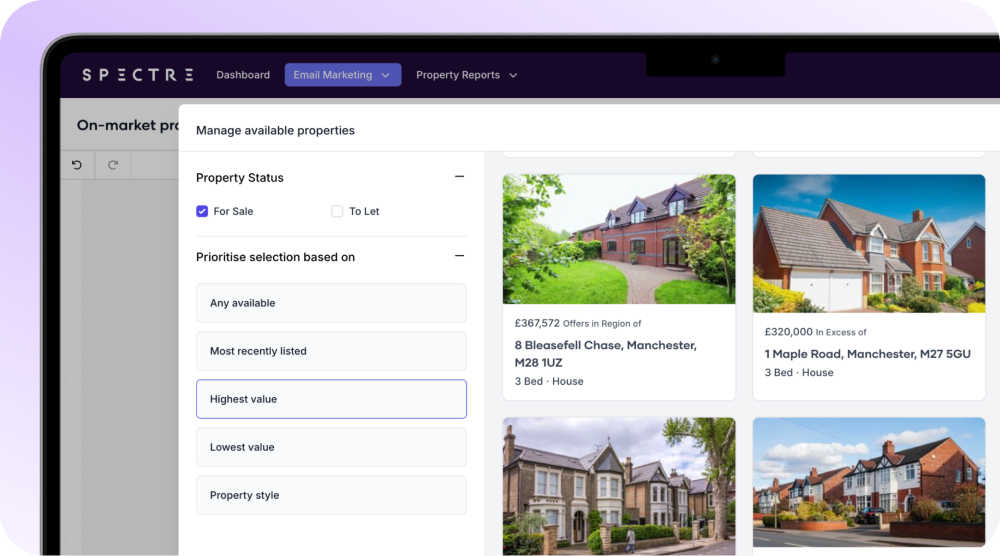Click 3 Bed · House under Bleasefell Chase
This screenshot has width=1000, height=556.
click(548, 381)
